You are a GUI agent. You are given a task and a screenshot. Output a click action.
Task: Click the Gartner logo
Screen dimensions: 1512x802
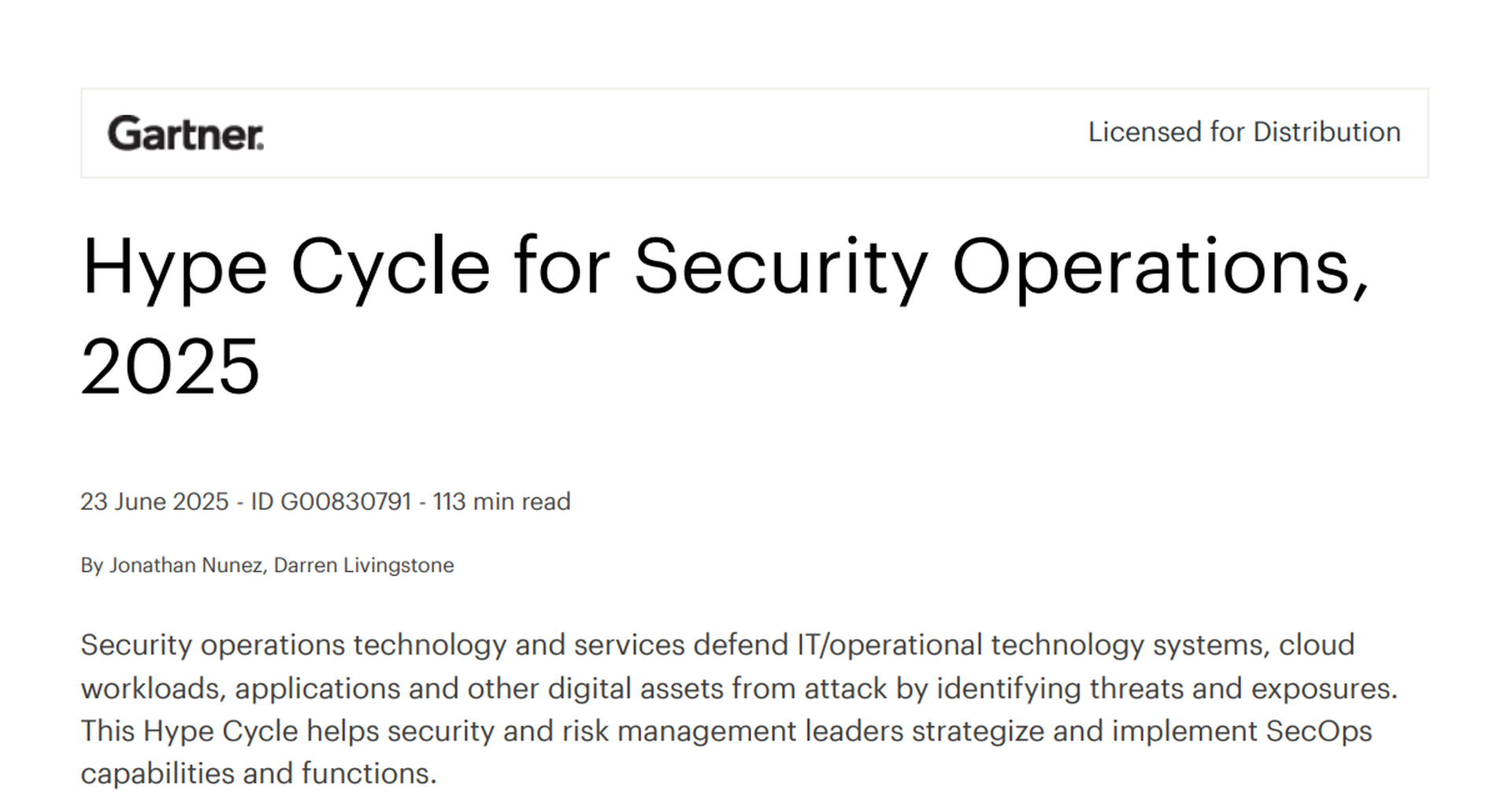click(186, 133)
